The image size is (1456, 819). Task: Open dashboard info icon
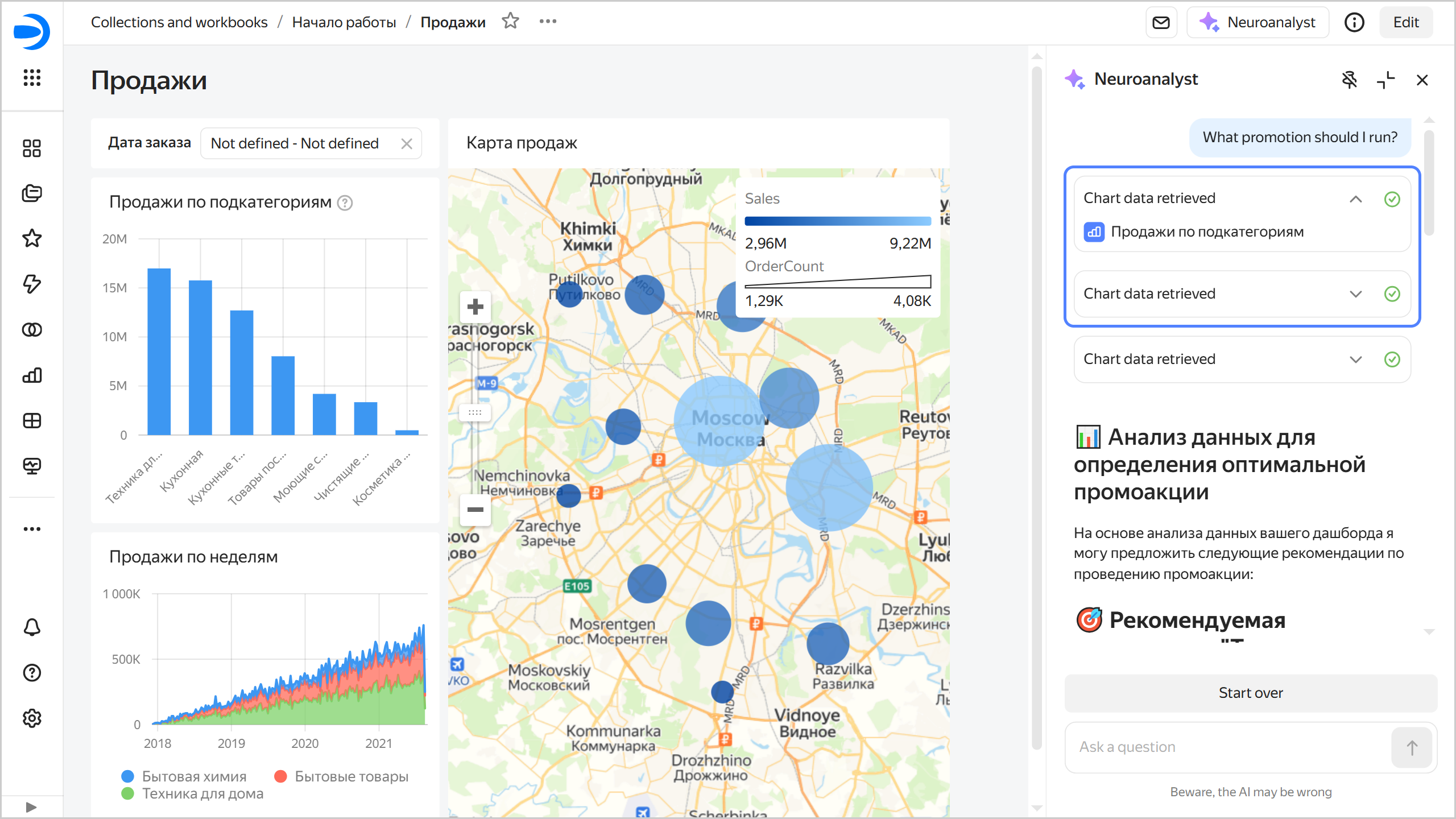click(1354, 22)
